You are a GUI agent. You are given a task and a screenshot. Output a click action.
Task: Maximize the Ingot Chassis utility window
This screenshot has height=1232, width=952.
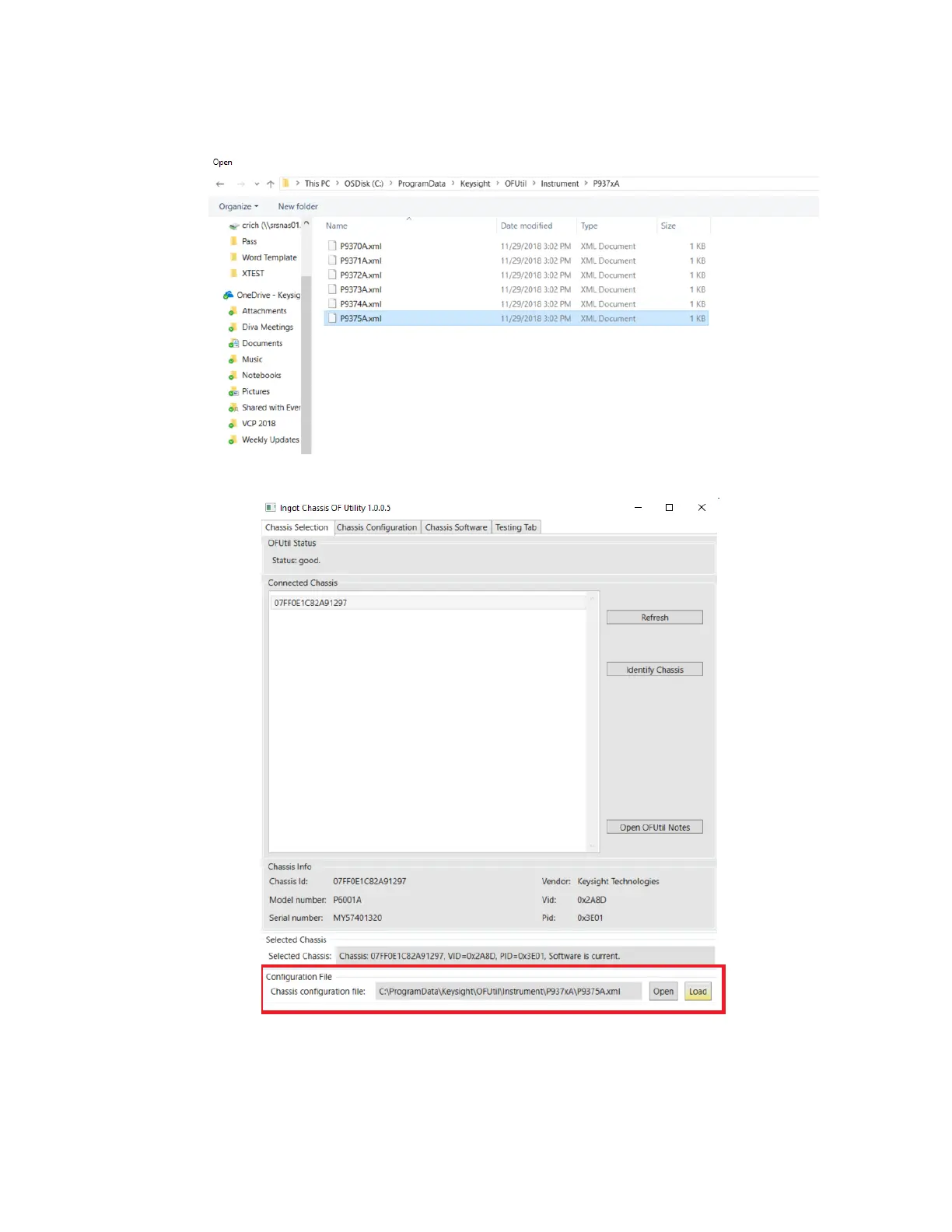[x=669, y=508]
